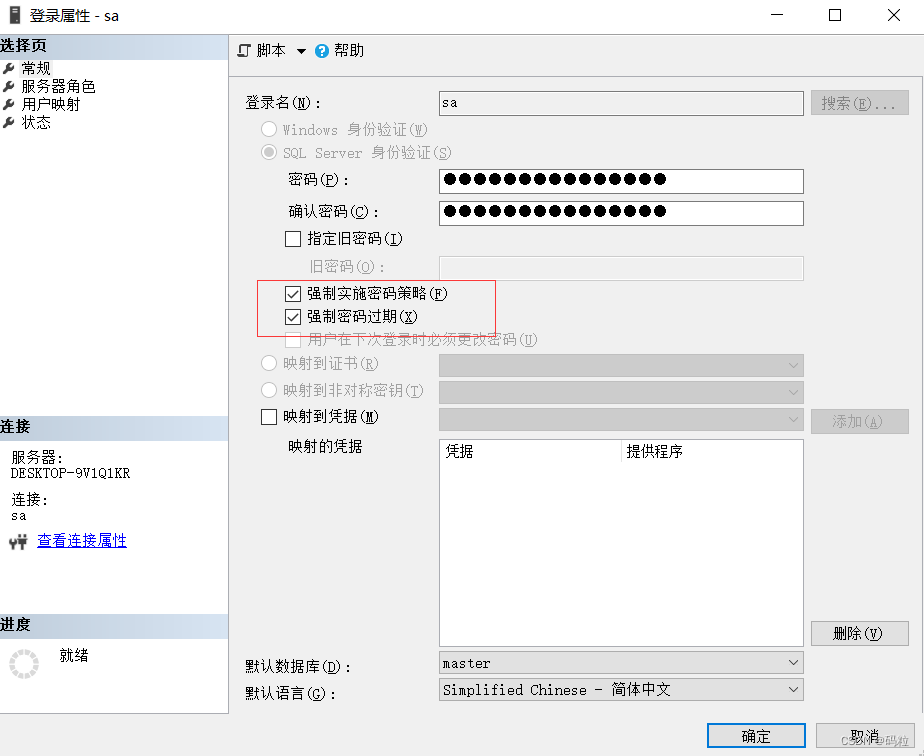Open the 映射到证书 dropdown
The width and height of the screenshot is (924, 756).
621,365
